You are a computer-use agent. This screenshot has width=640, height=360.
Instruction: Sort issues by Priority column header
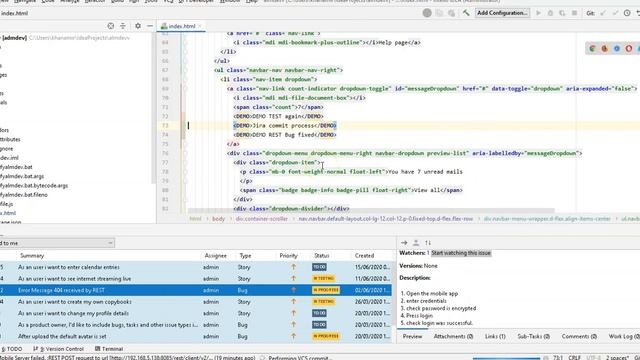(289, 256)
